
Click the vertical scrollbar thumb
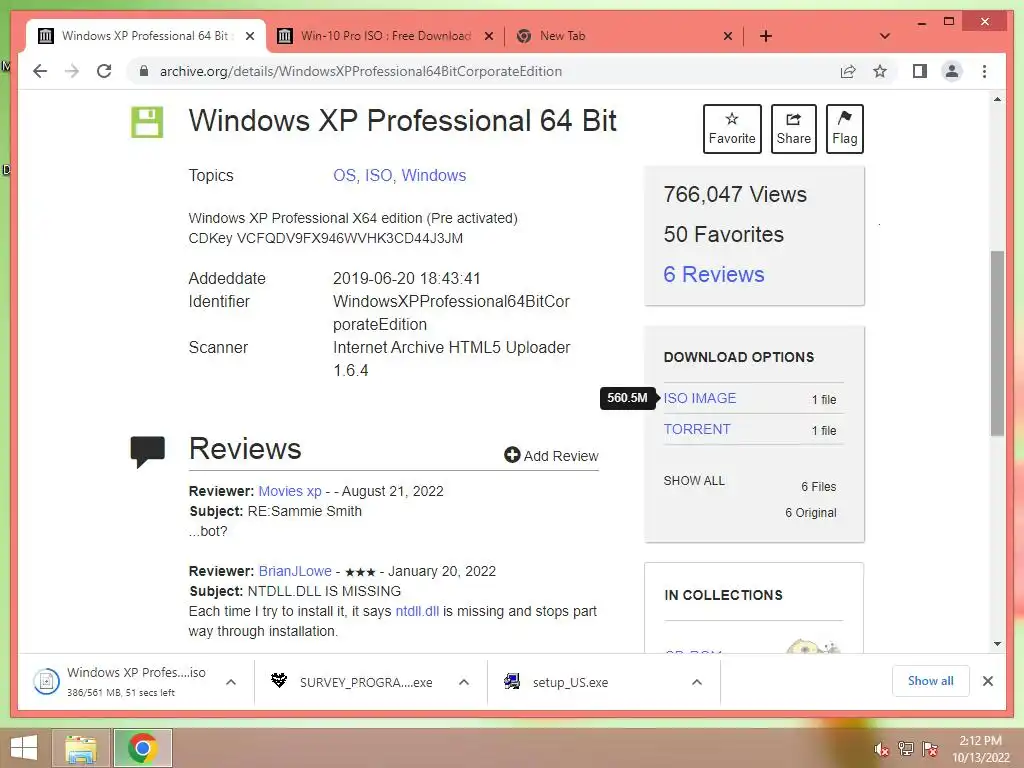coord(997,343)
